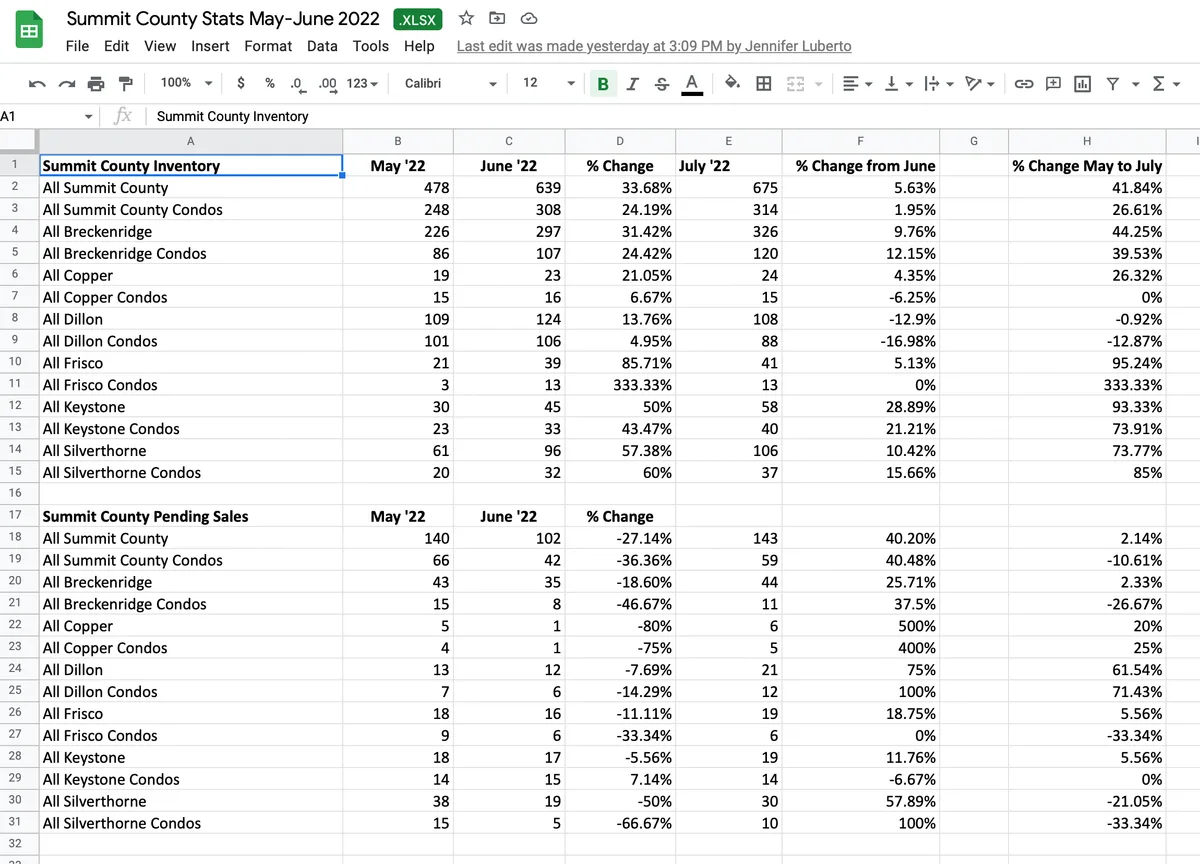Open the Data menu
The image size is (1200, 864).
[x=322, y=46]
